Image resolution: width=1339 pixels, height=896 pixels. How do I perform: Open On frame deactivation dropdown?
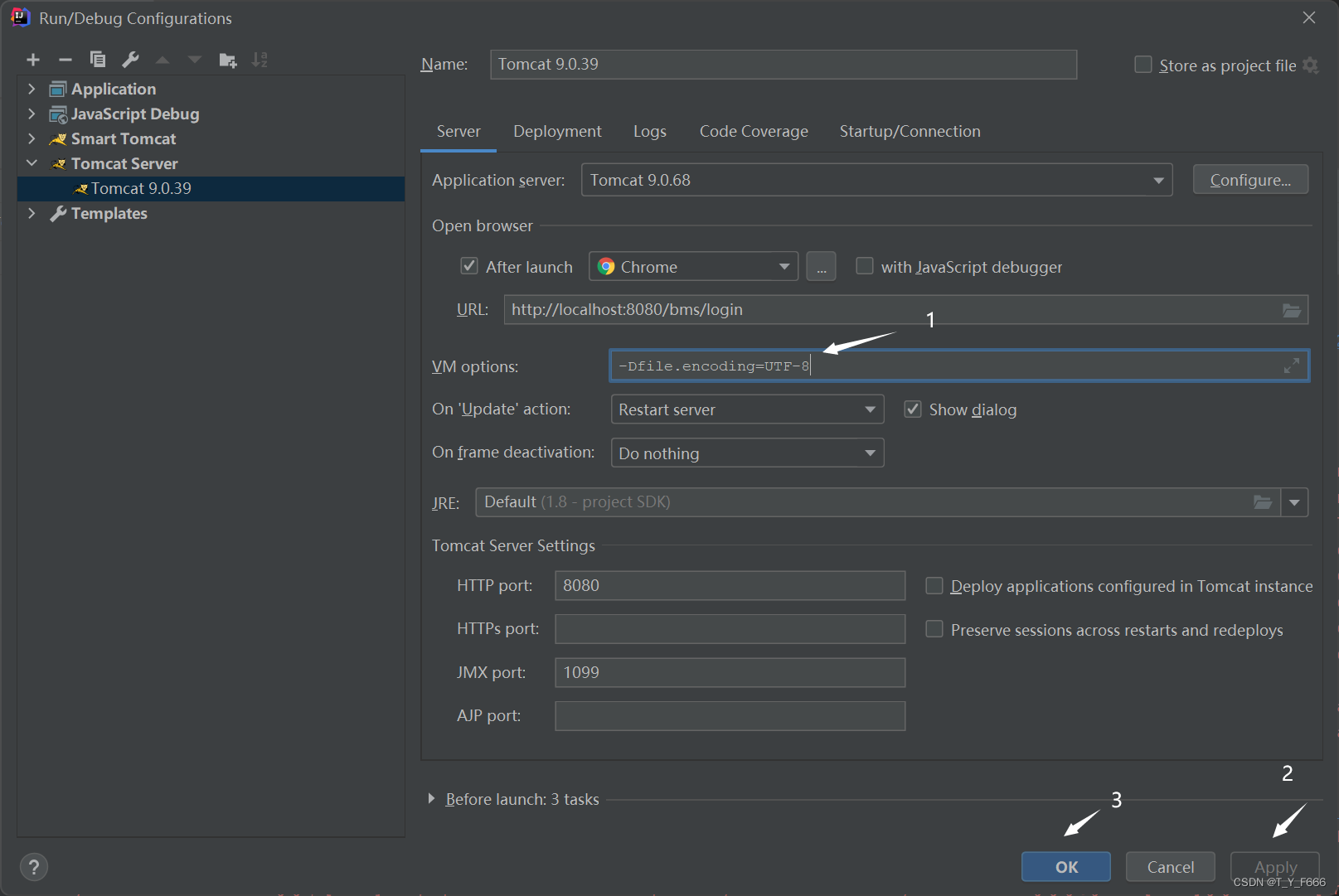tap(748, 453)
